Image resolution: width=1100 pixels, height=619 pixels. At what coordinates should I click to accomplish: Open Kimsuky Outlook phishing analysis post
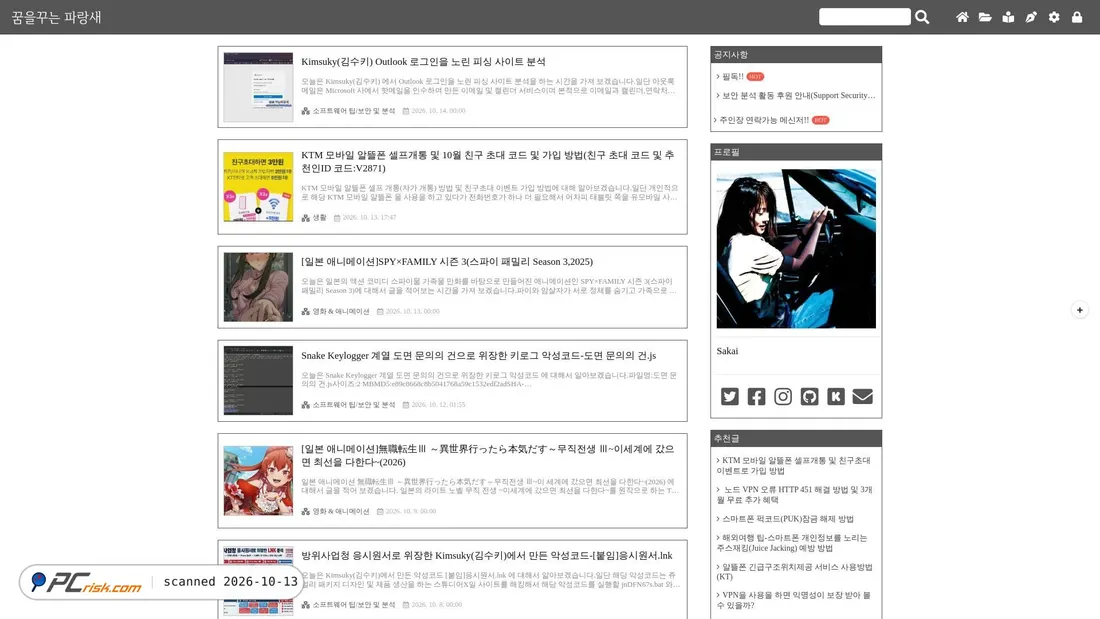423,62
